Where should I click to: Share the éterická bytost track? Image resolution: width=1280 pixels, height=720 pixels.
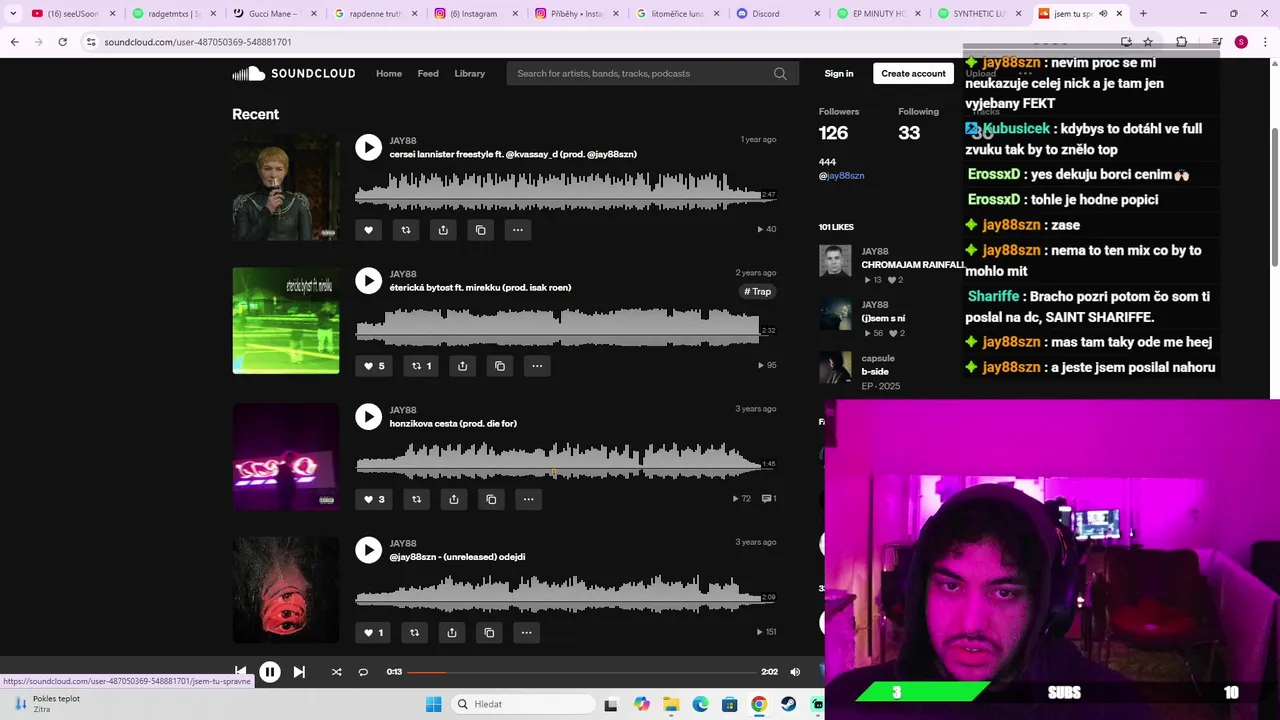(462, 366)
